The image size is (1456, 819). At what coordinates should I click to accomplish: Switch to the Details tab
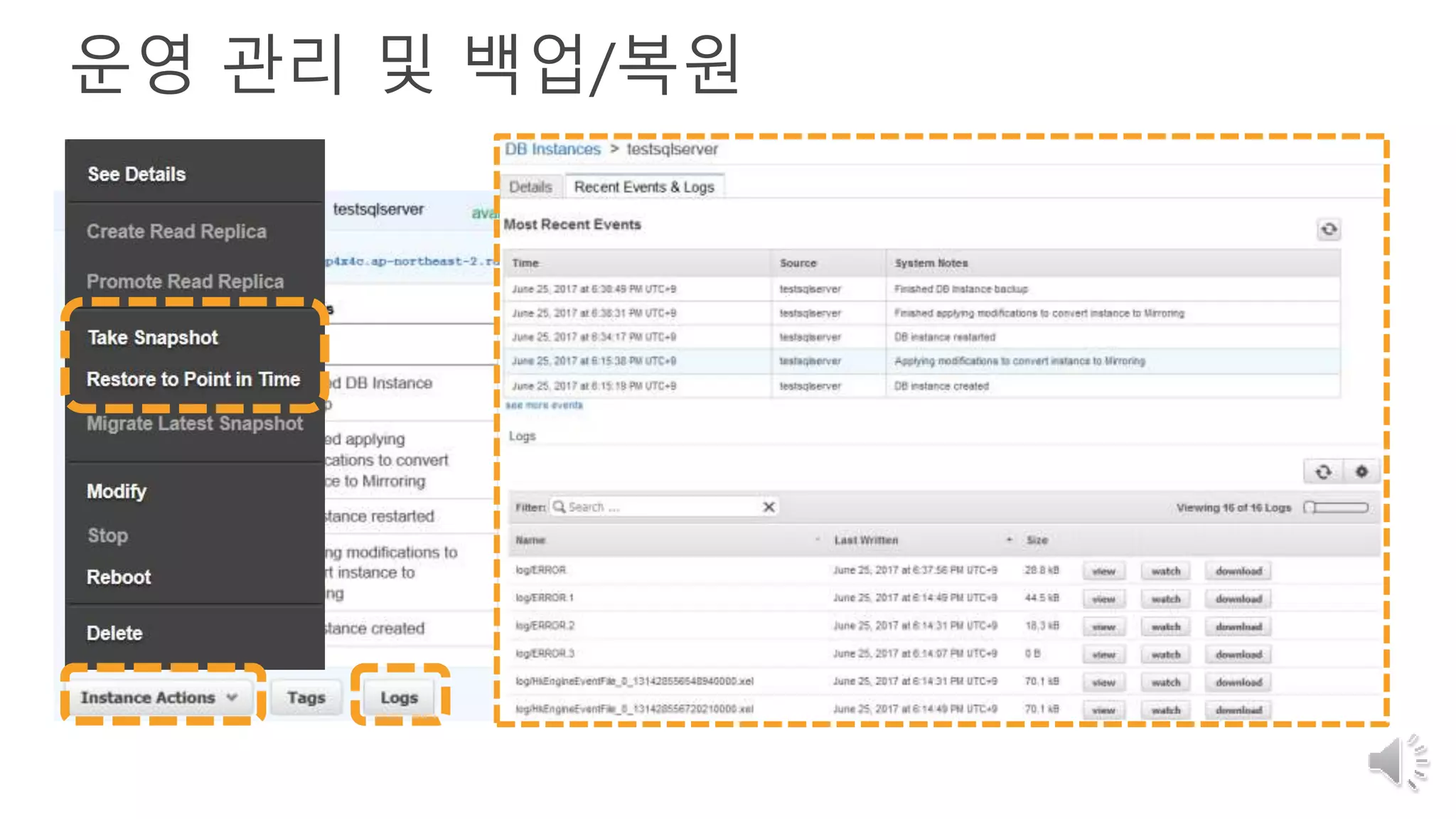coord(530,187)
